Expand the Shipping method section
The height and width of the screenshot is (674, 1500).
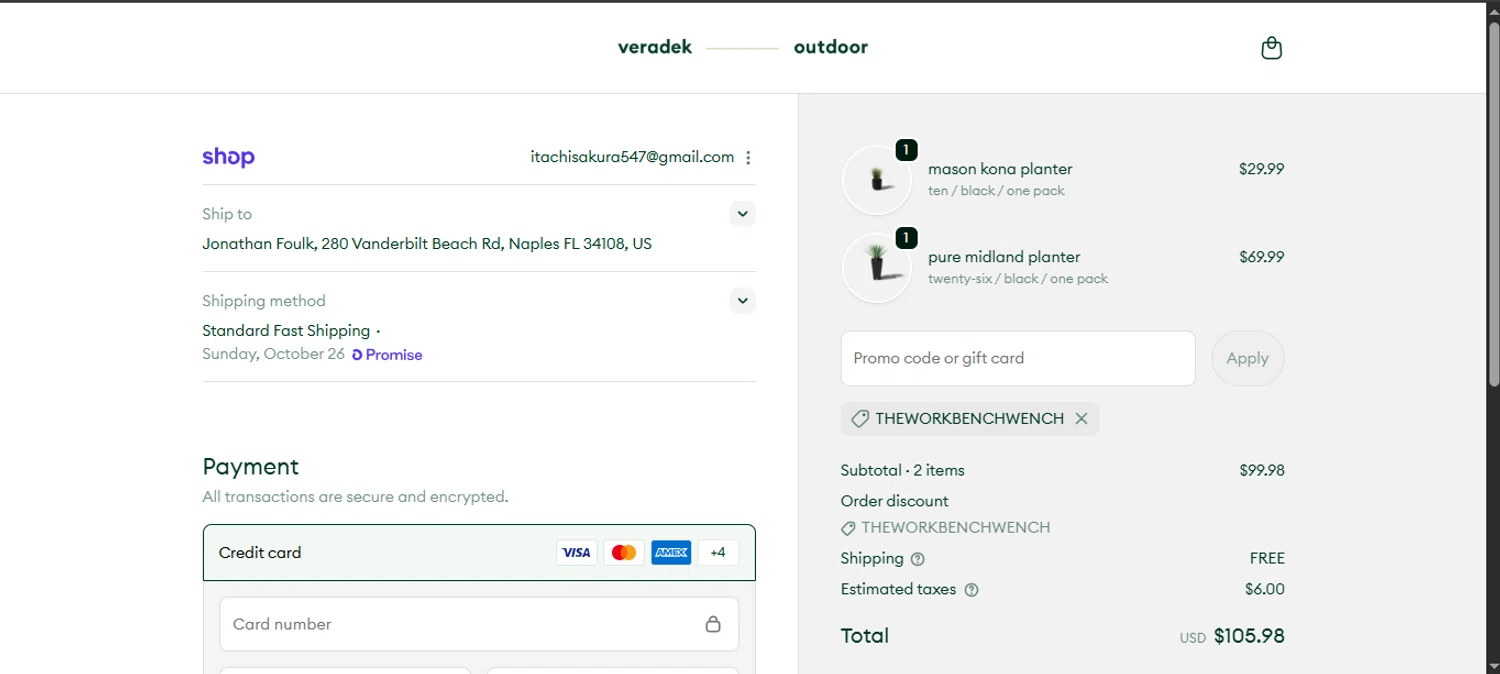click(742, 301)
